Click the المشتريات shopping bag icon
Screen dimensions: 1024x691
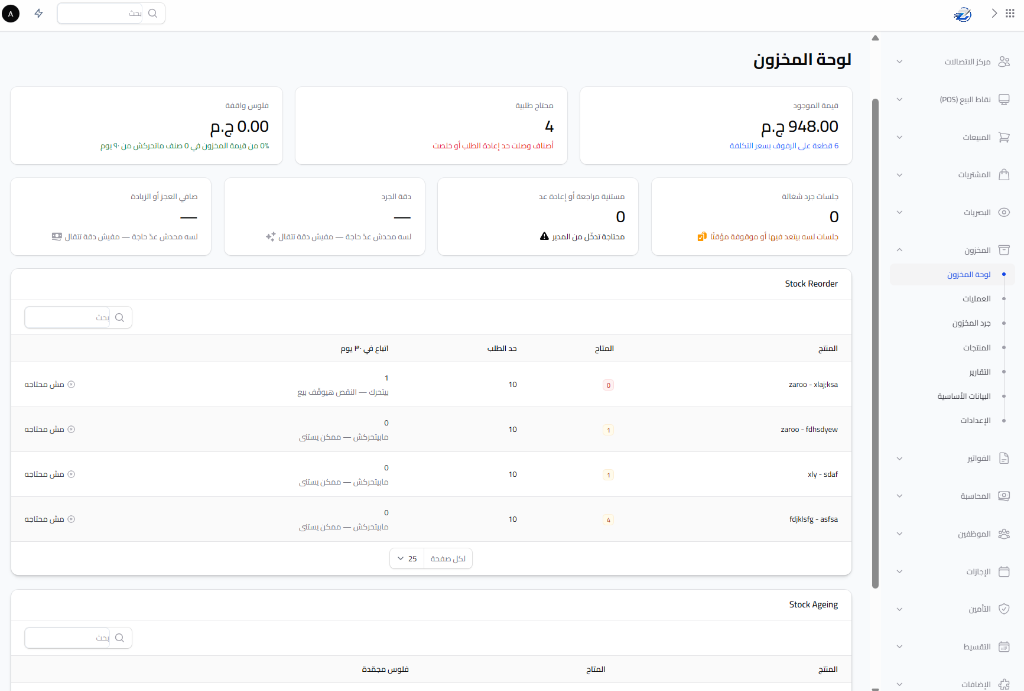pyautogui.click(x=1004, y=174)
